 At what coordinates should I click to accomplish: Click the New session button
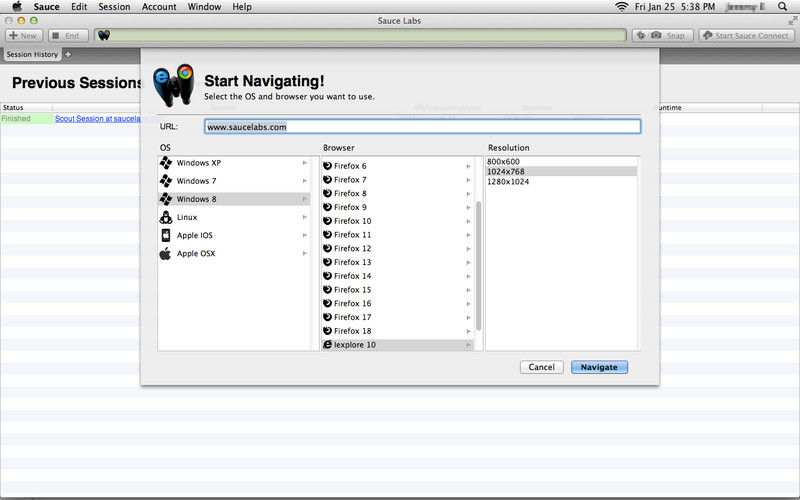pyautogui.click(x=23, y=36)
